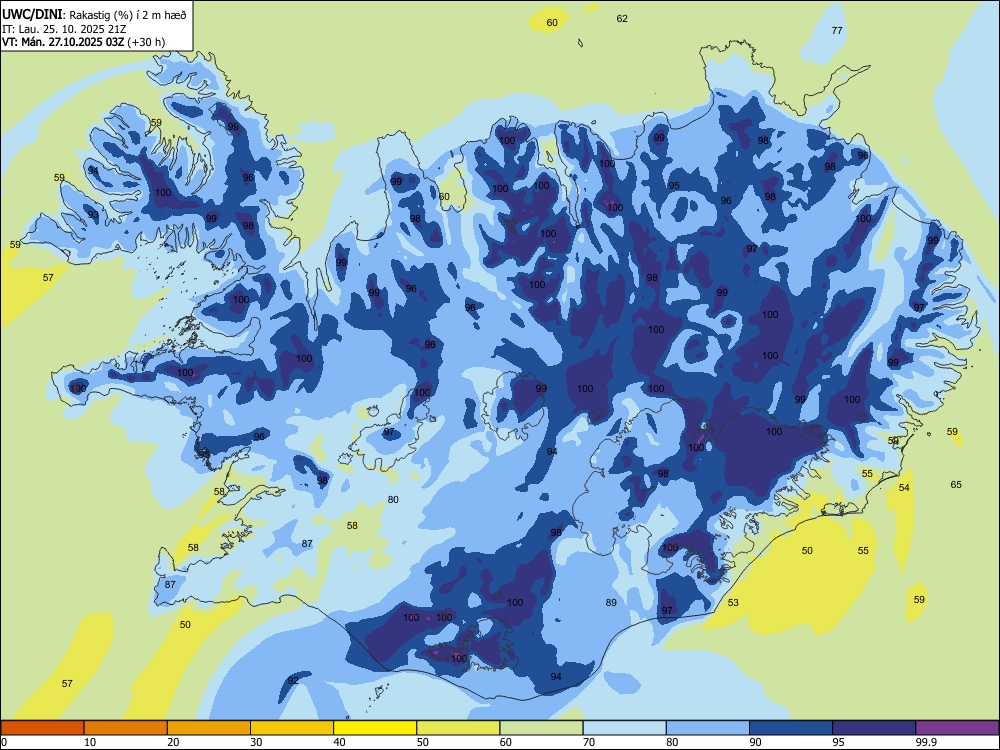
Task: Pick the 50–60 pale yellow legend swatch
Action: 458,728
